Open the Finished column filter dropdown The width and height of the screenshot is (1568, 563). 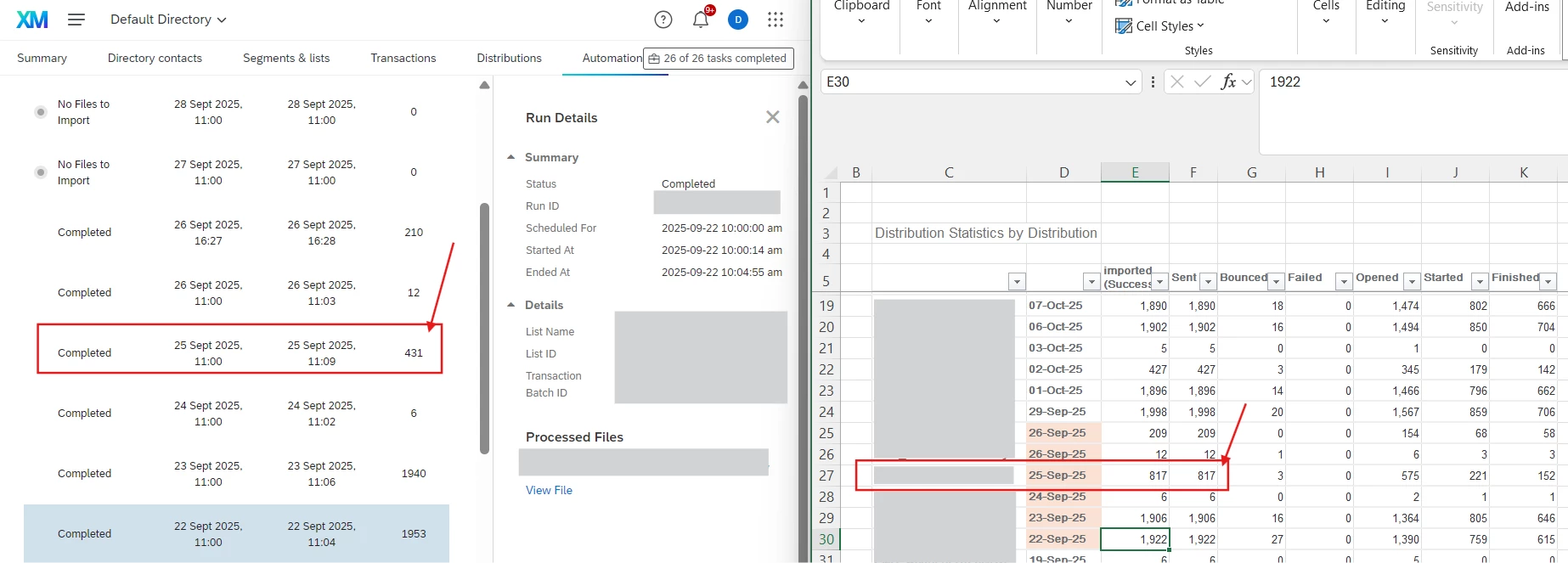pos(1548,281)
